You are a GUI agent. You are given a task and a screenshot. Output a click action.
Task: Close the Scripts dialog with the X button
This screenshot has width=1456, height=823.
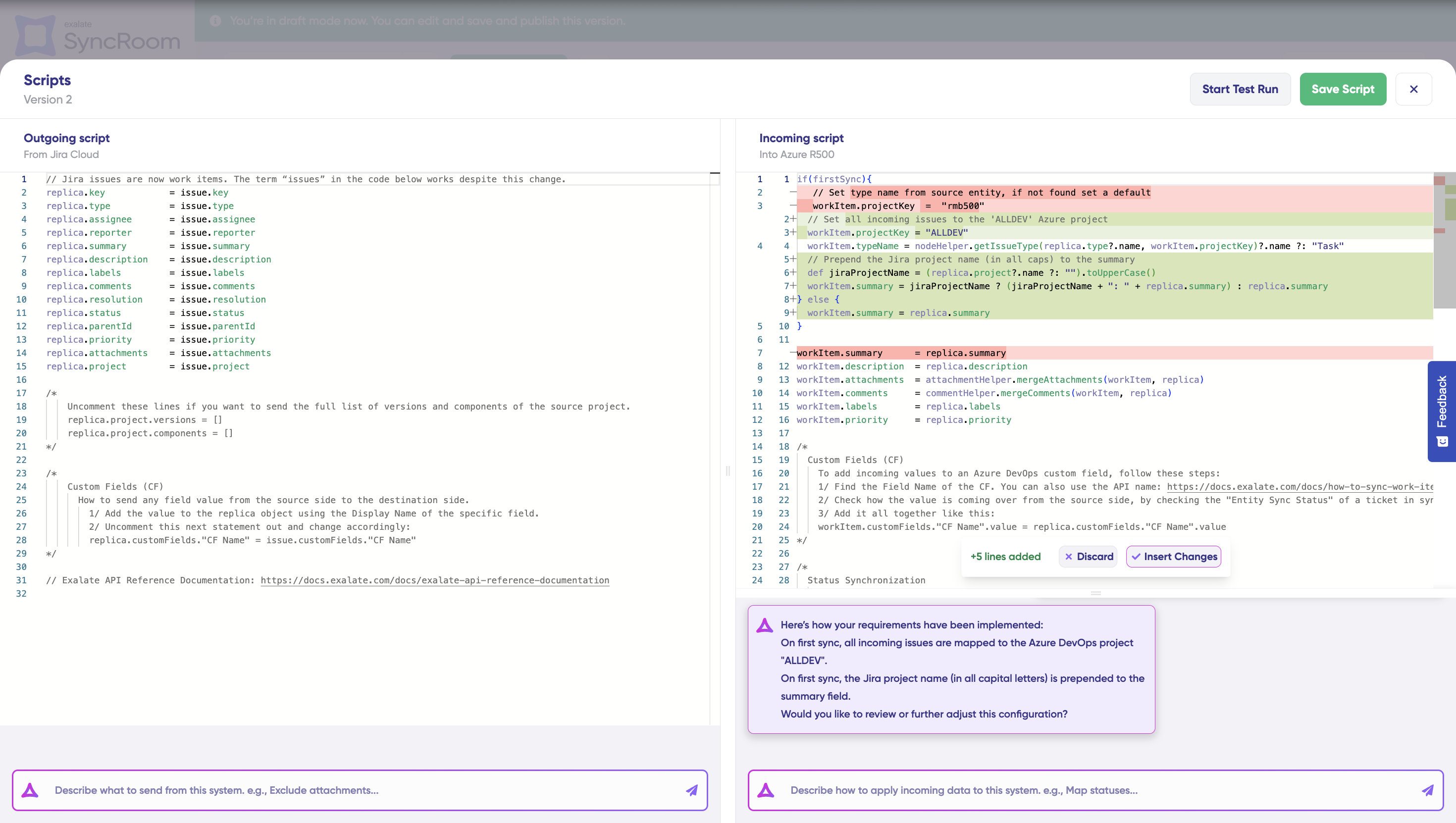point(1413,89)
